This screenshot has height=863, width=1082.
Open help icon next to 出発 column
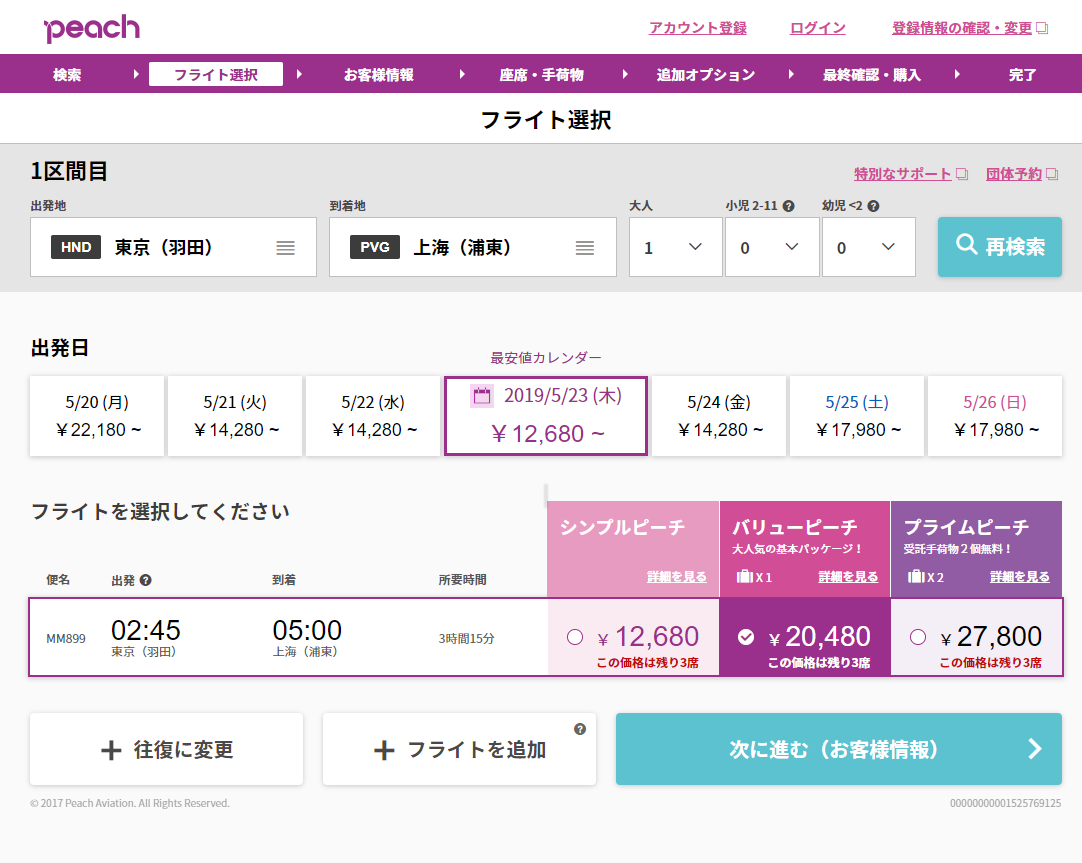[x=146, y=580]
